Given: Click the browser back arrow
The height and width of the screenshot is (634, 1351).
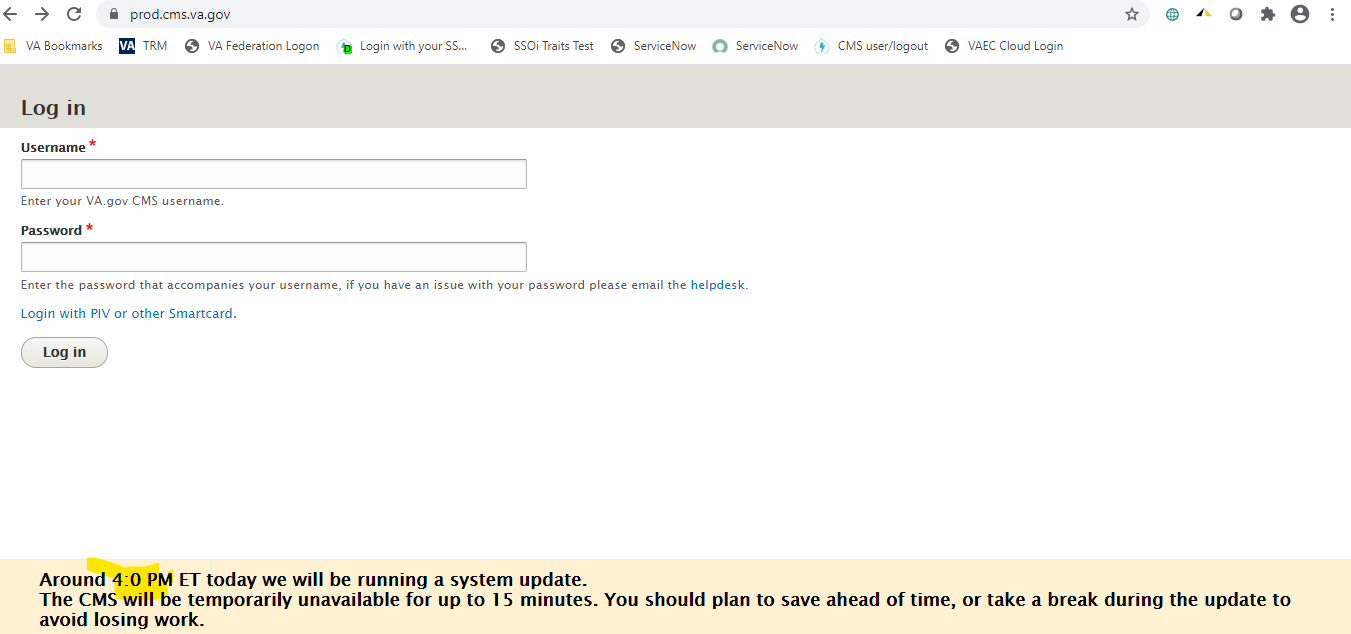Looking at the screenshot, I should tap(11, 14).
